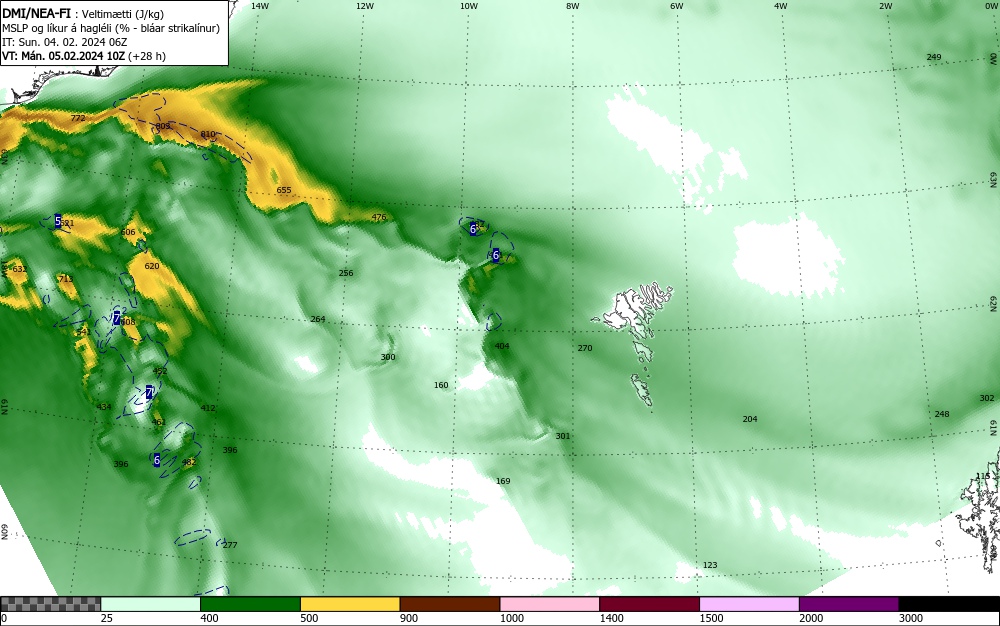Image resolution: width=1000 pixels, height=626 pixels.
Task: Select the map value '123'
Action: (710, 565)
